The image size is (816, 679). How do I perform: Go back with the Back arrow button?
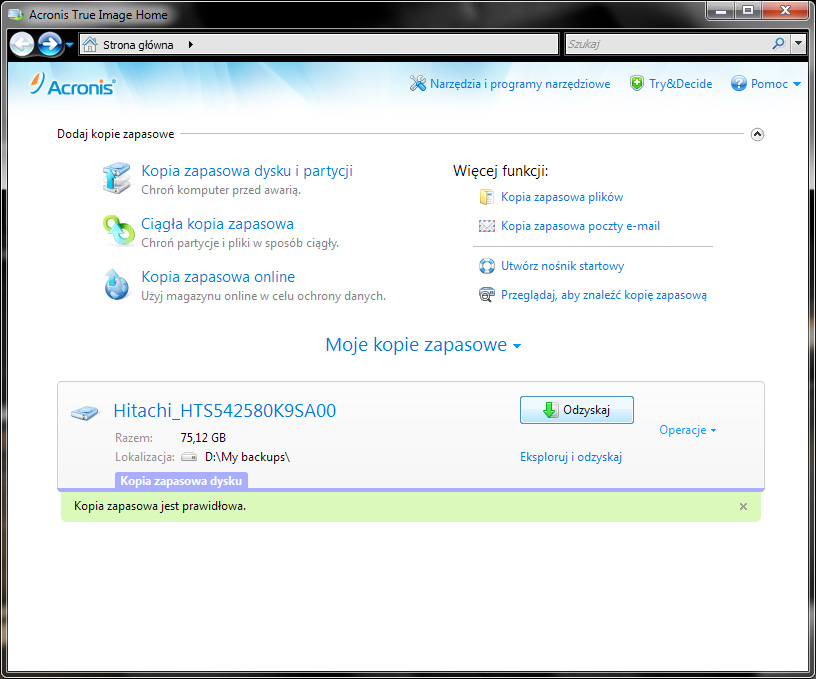(22, 44)
